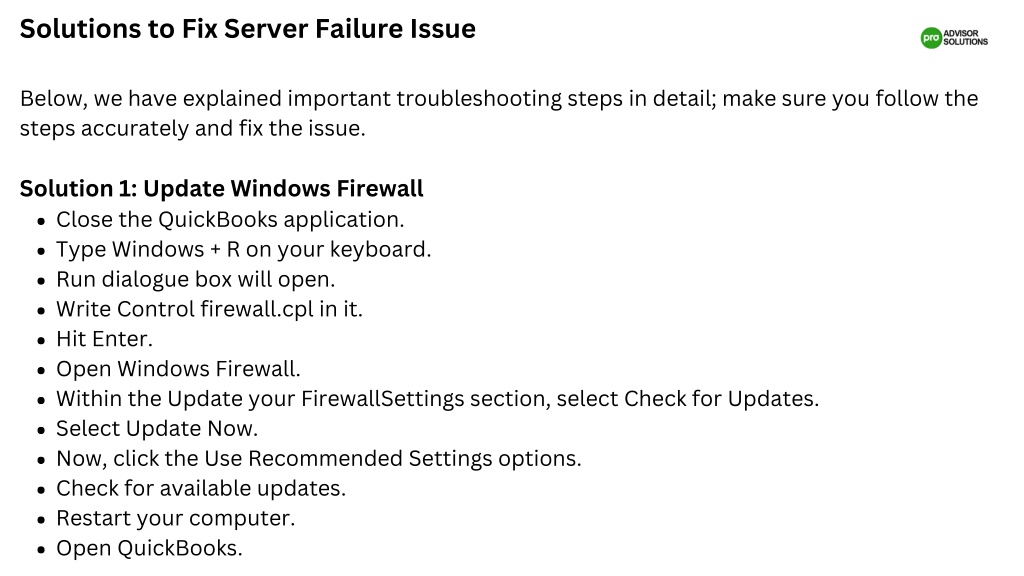Select the 'Type Windows + R' step
This screenshot has width=1024, height=576.
click(244, 249)
